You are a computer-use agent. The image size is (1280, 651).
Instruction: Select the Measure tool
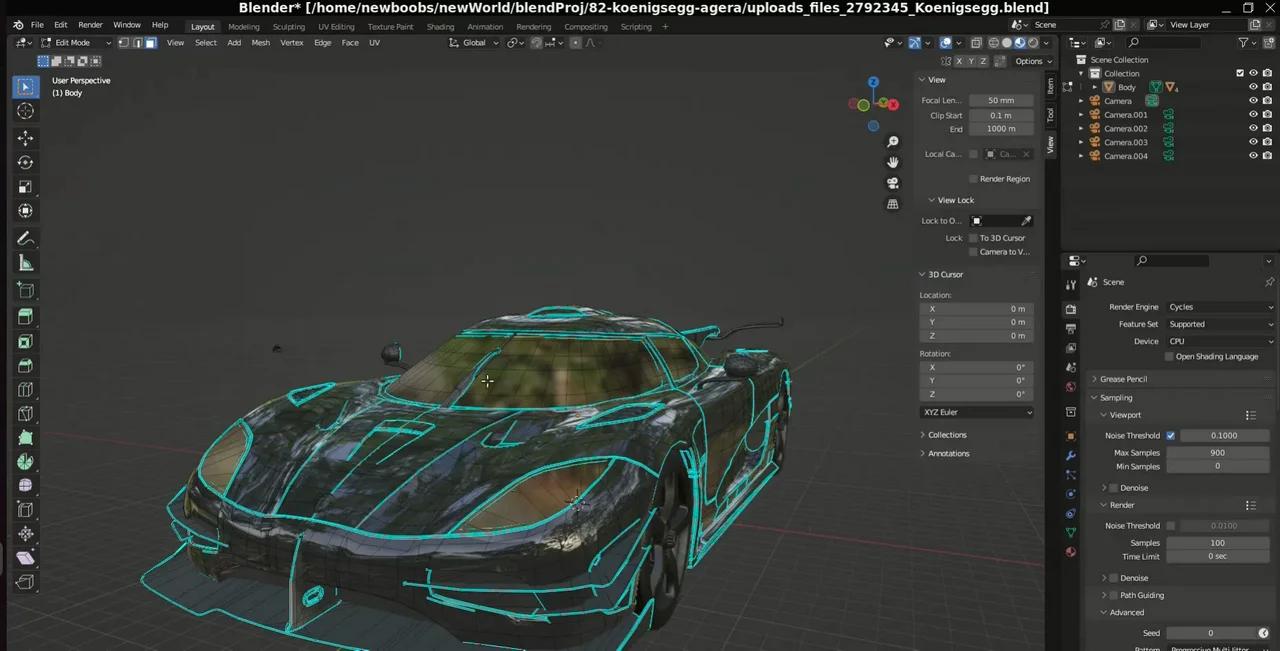(25, 262)
